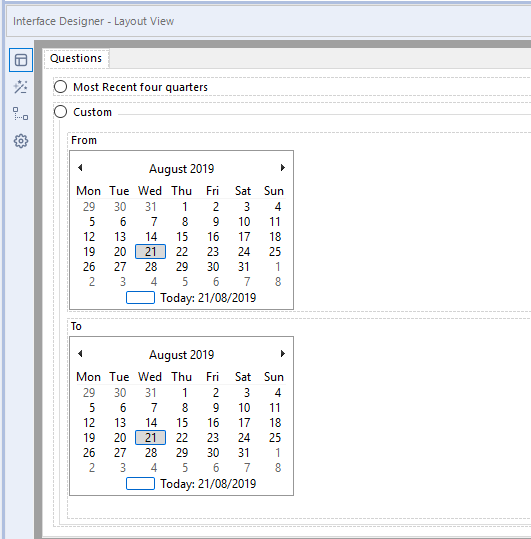531x539 pixels.
Task: Switch to the Questions tab
Action: click(x=76, y=58)
